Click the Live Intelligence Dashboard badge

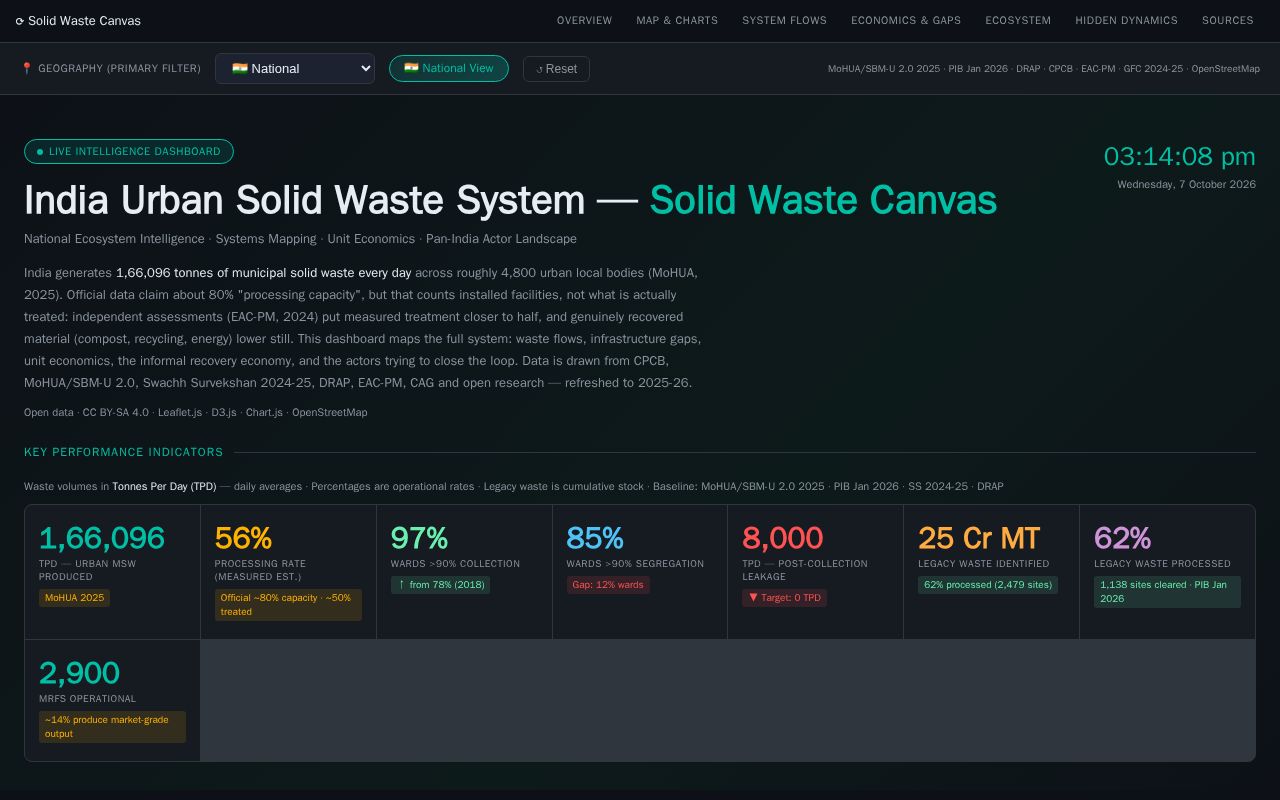[129, 152]
